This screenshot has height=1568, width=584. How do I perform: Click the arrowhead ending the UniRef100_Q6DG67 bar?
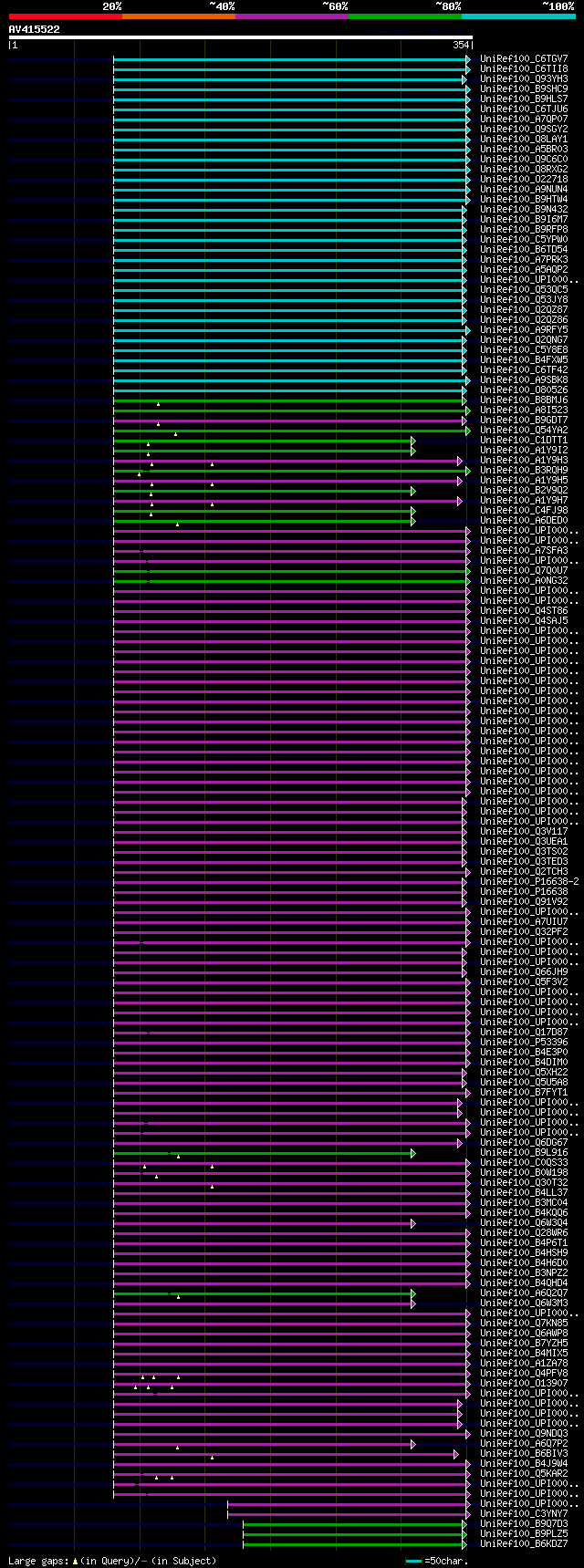(460, 1143)
